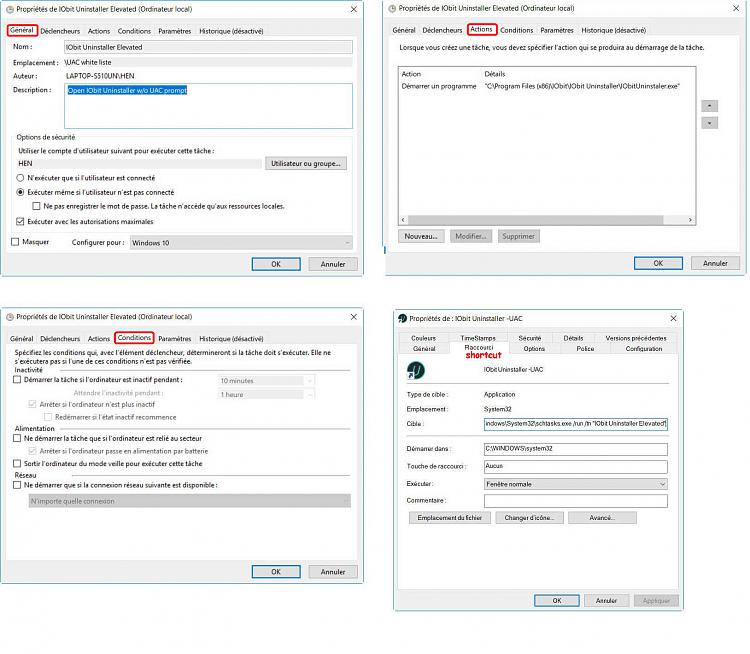Click the Détails column header in the actions list

tap(495, 74)
